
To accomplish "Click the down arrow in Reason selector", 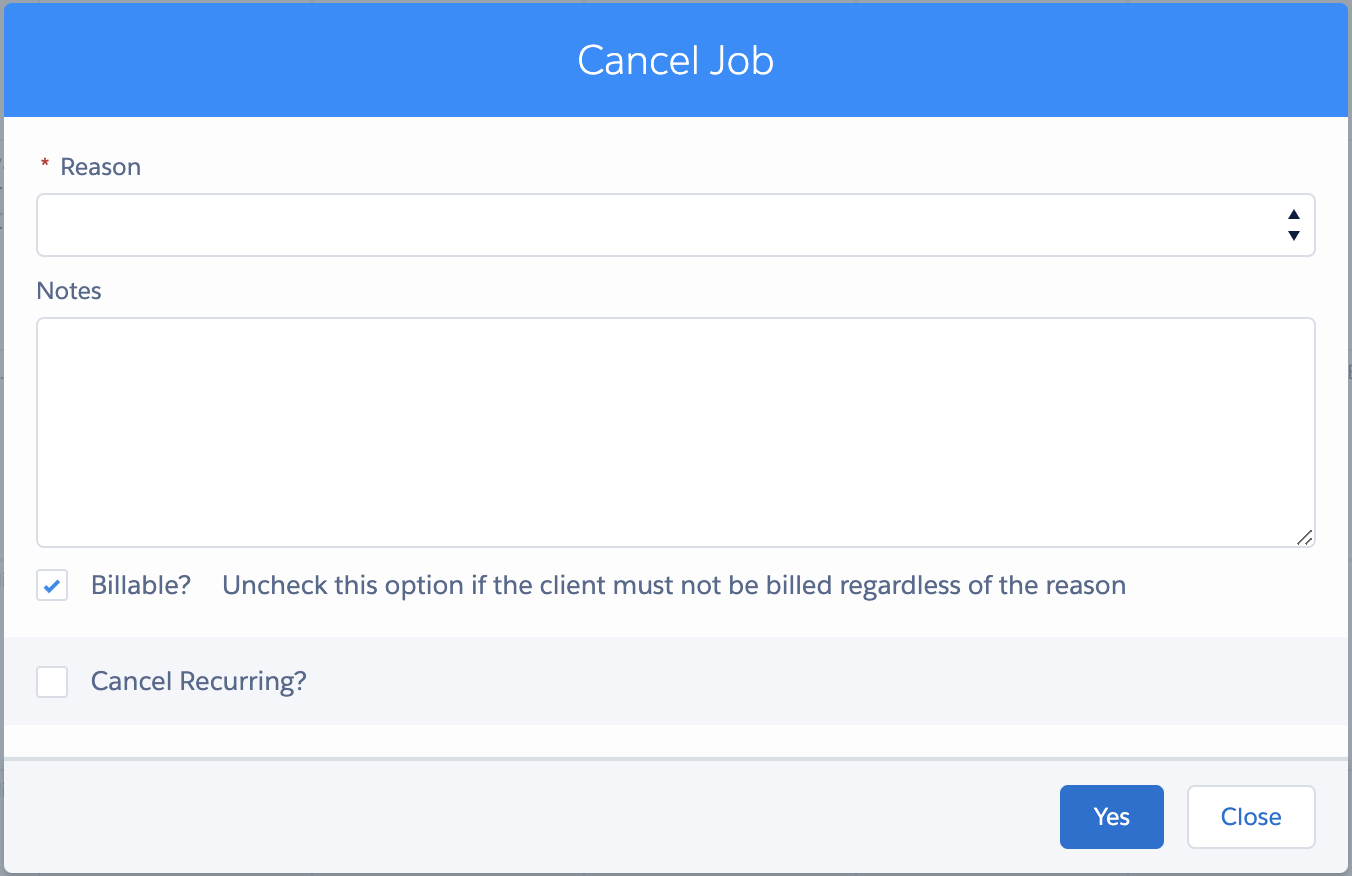I will tap(1293, 236).
